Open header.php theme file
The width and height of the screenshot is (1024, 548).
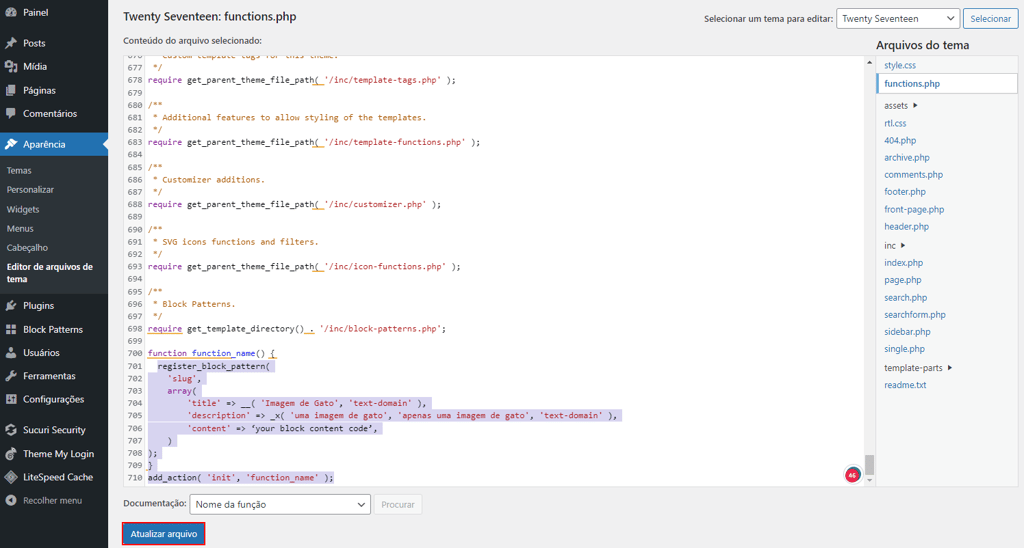tap(906, 226)
